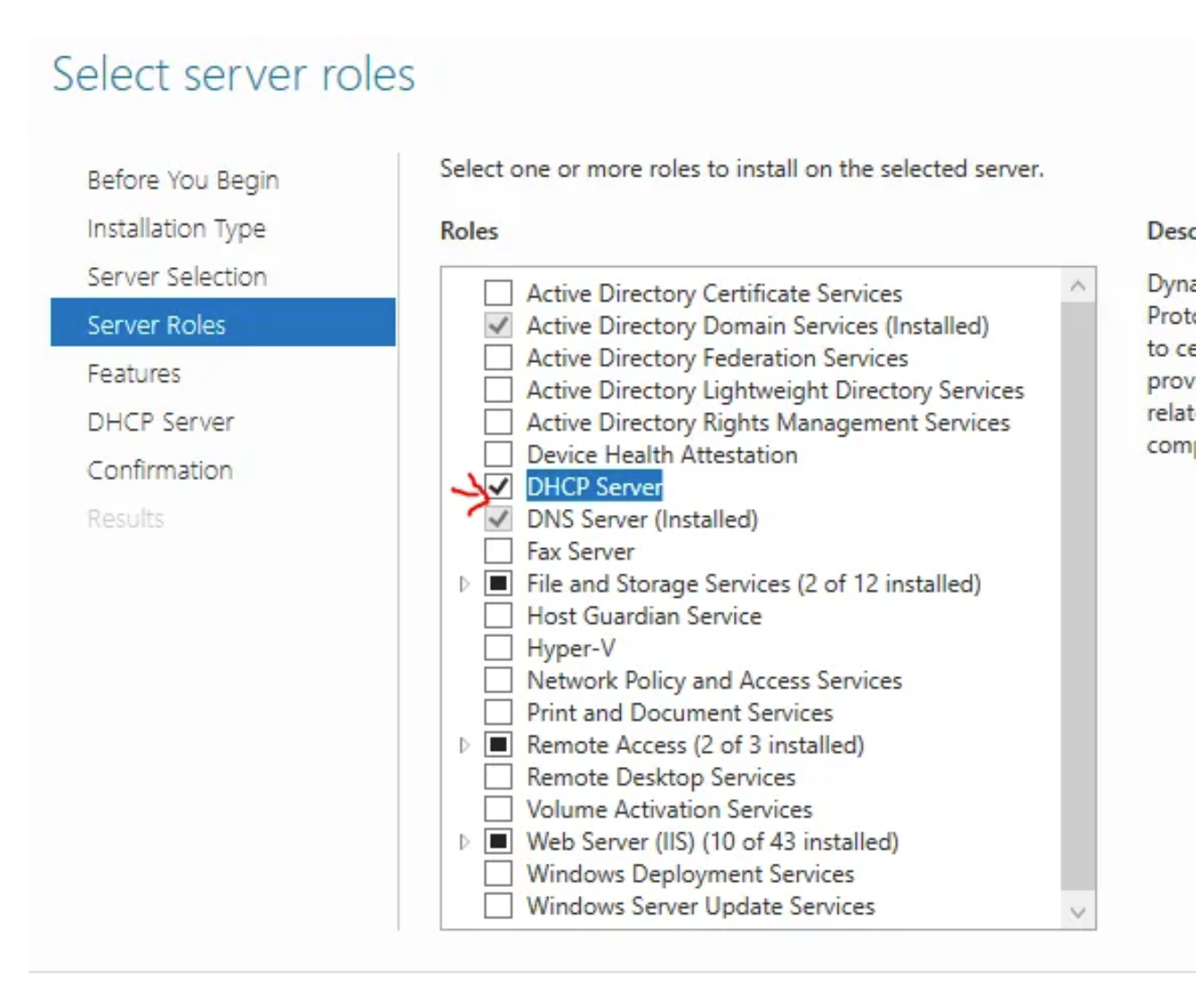Tick Remote Desktop Services checkbox
This screenshot has height=999, width=1204.
pos(498,777)
